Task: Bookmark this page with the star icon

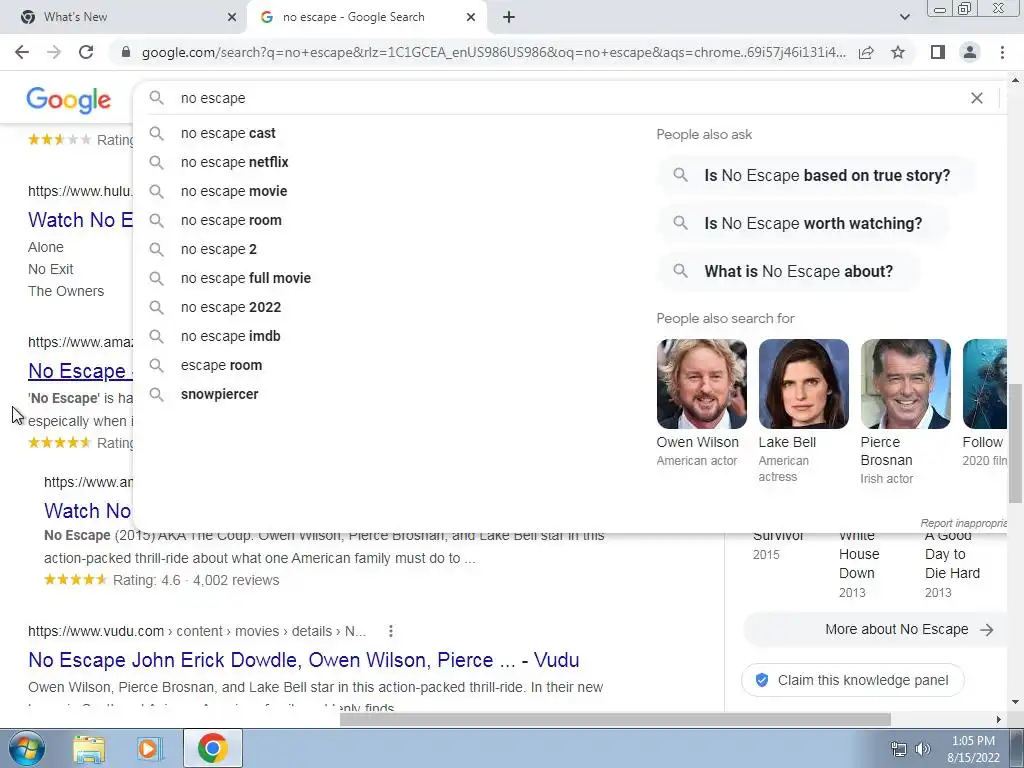Action: (x=898, y=52)
